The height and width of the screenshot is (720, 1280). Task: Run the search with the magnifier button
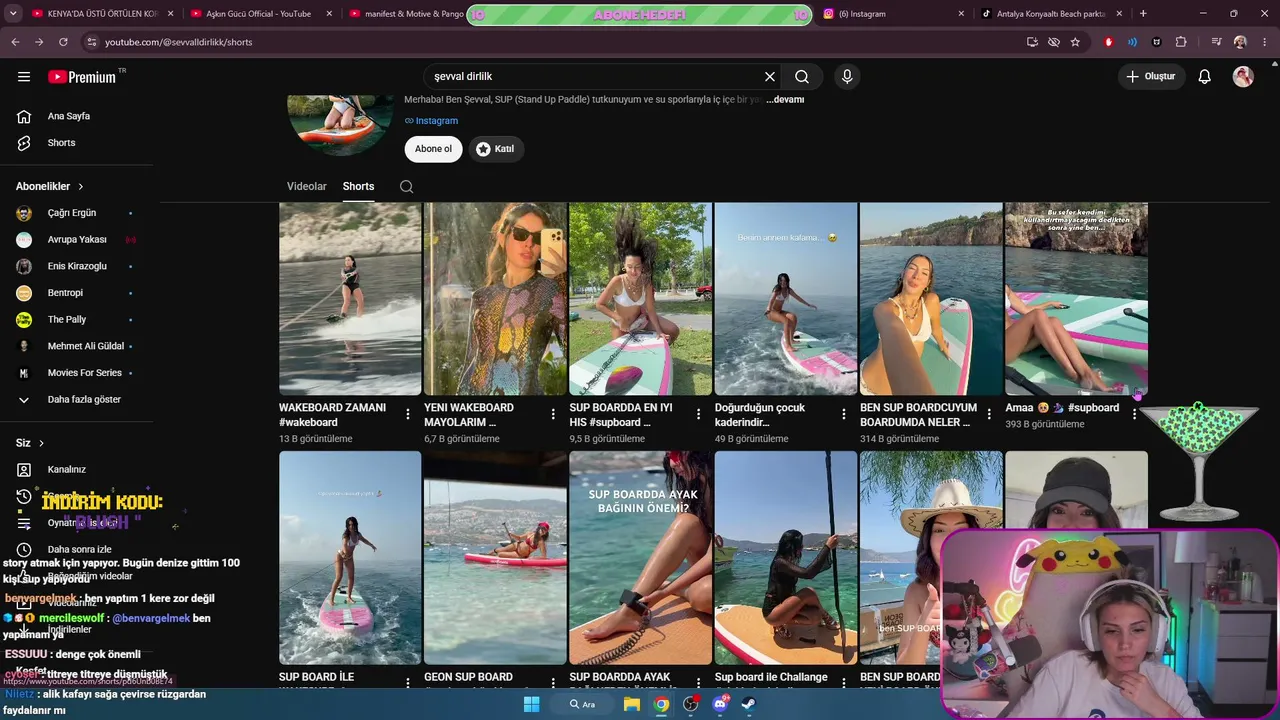pos(802,77)
